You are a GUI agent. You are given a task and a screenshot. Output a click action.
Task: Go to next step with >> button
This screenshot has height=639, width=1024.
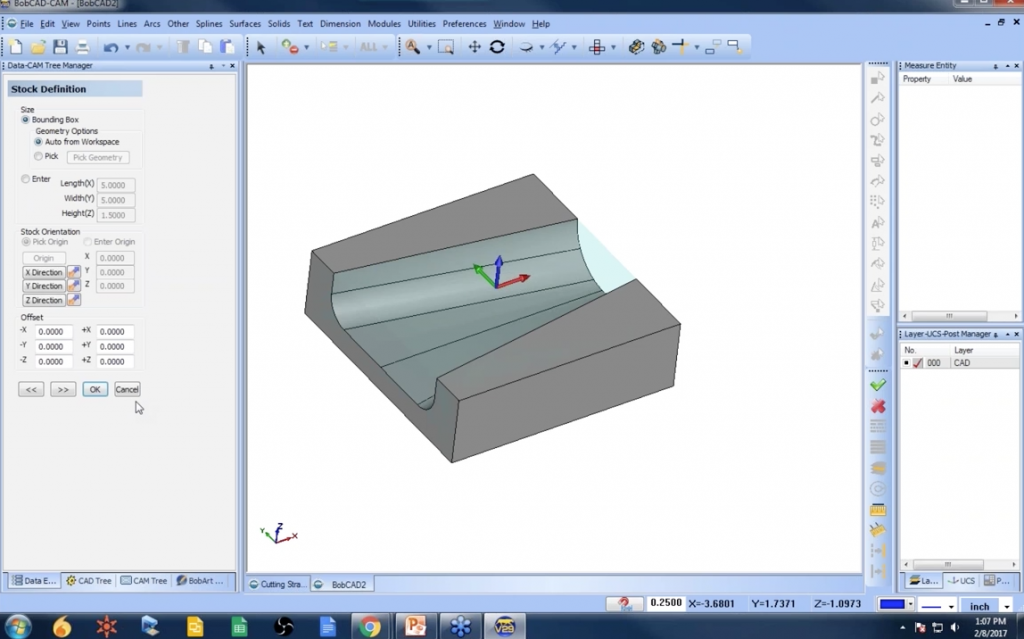pos(63,389)
